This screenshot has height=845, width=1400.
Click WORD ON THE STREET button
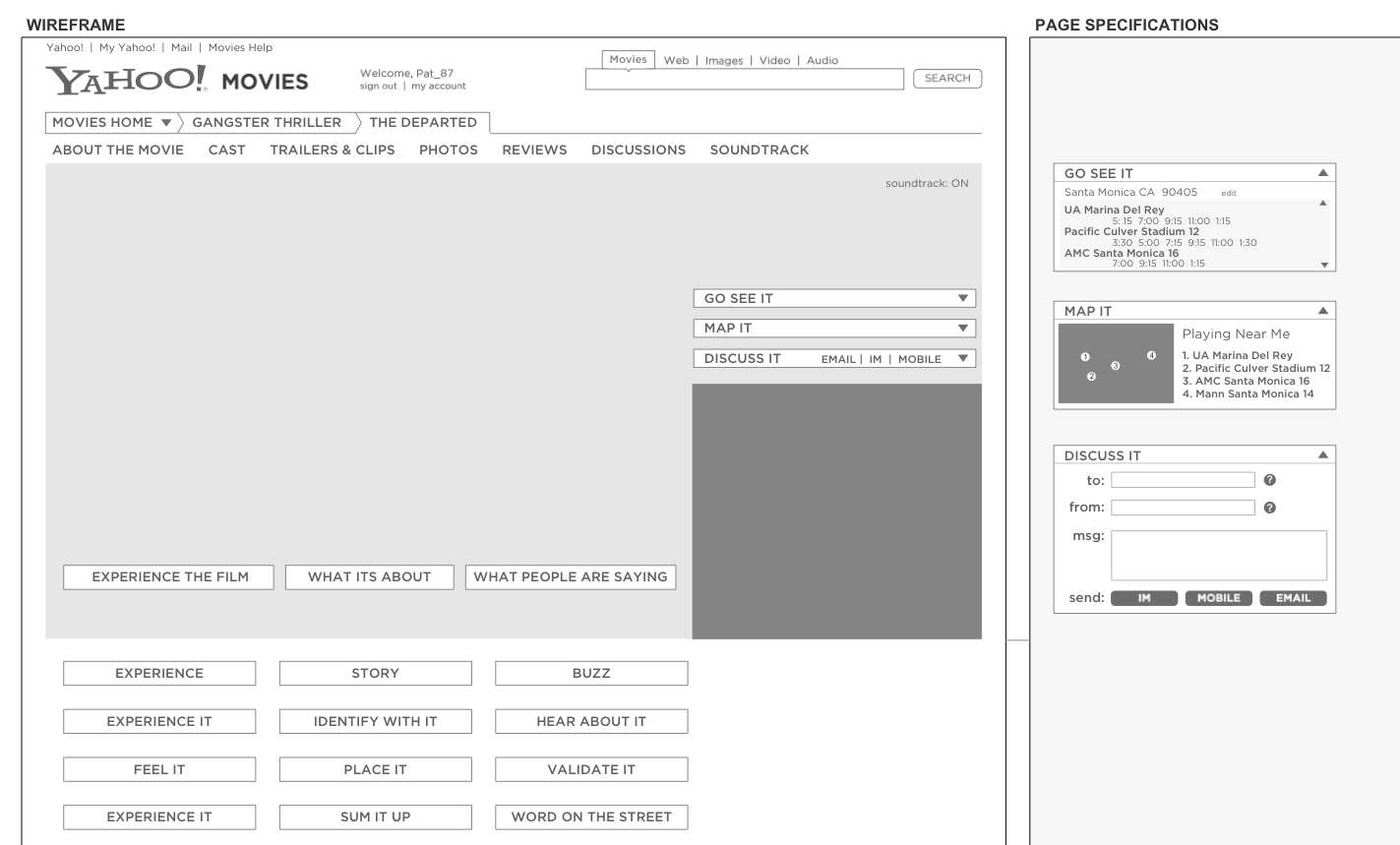(591, 817)
